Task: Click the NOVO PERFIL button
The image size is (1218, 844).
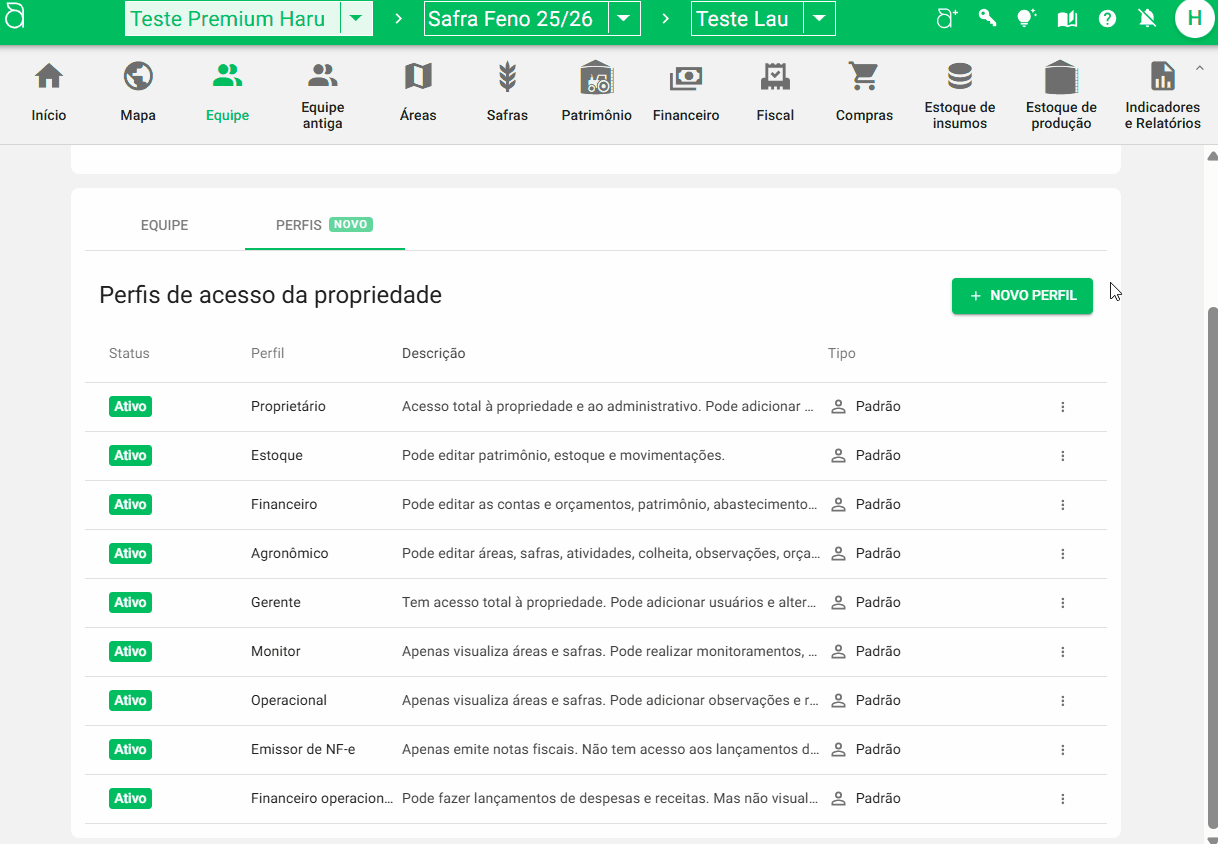Action: coord(1022,296)
